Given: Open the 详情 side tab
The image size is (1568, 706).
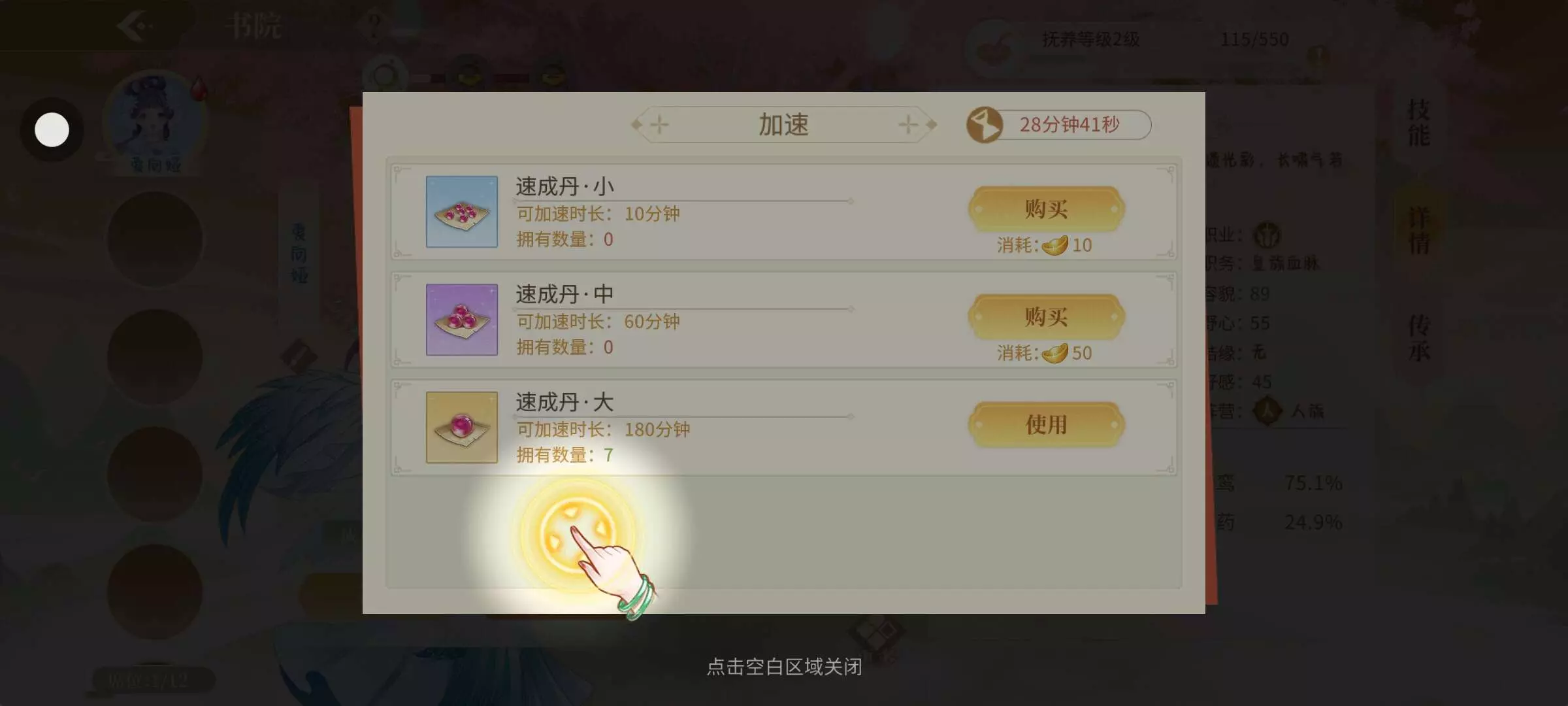Looking at the screenshot, I should 1418,230.
